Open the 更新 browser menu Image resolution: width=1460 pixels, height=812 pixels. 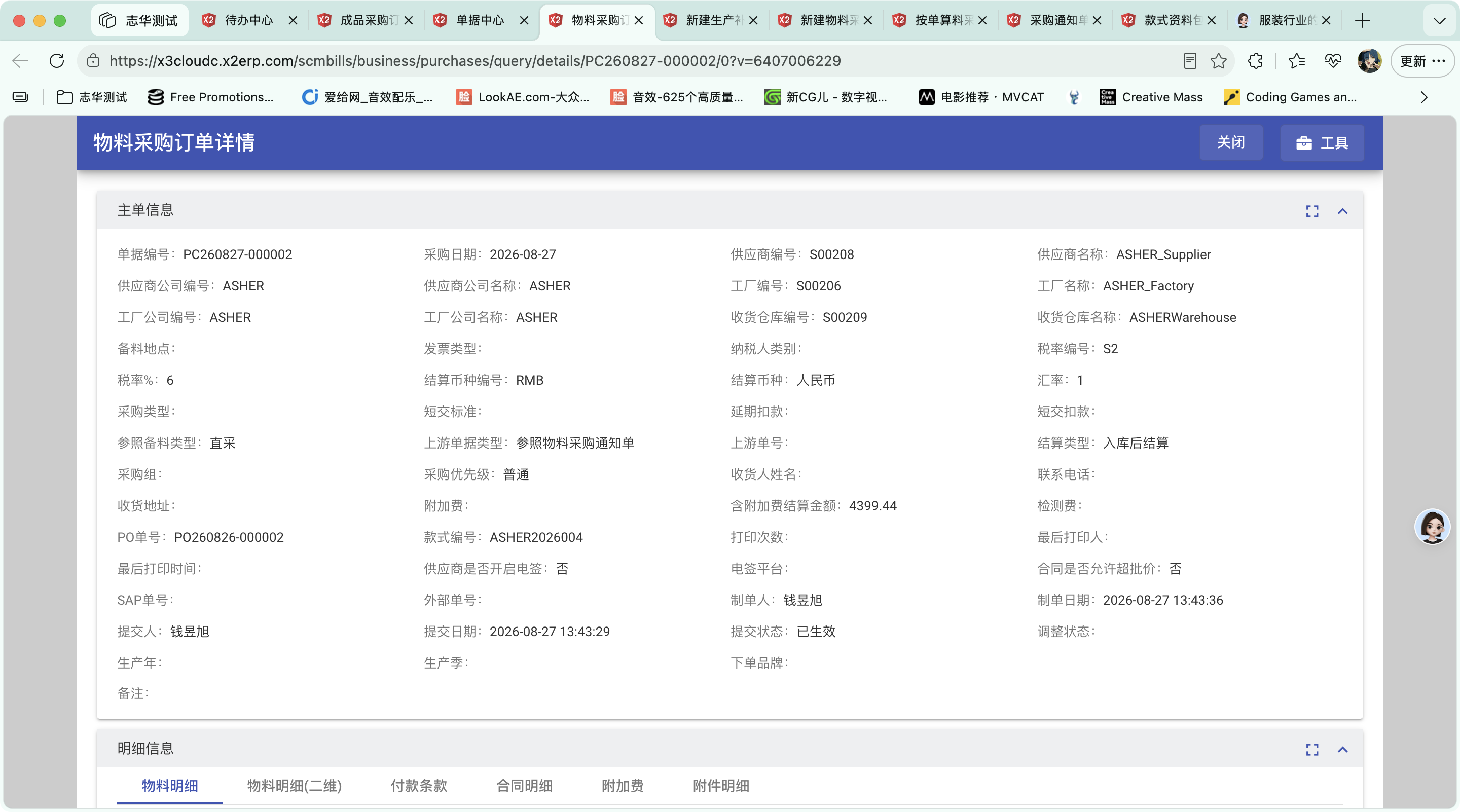[1422, 61]
